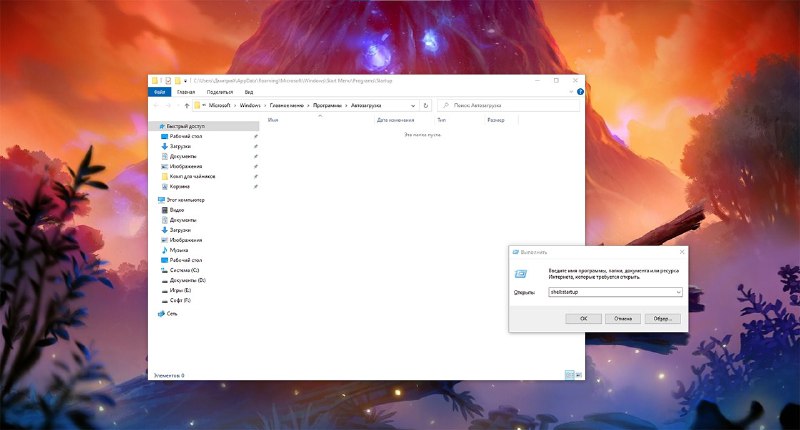Click the folder icon in the address bar
The height and width of the screenshot is (430, 800).
pyautogui.click(x=197, y=106)
